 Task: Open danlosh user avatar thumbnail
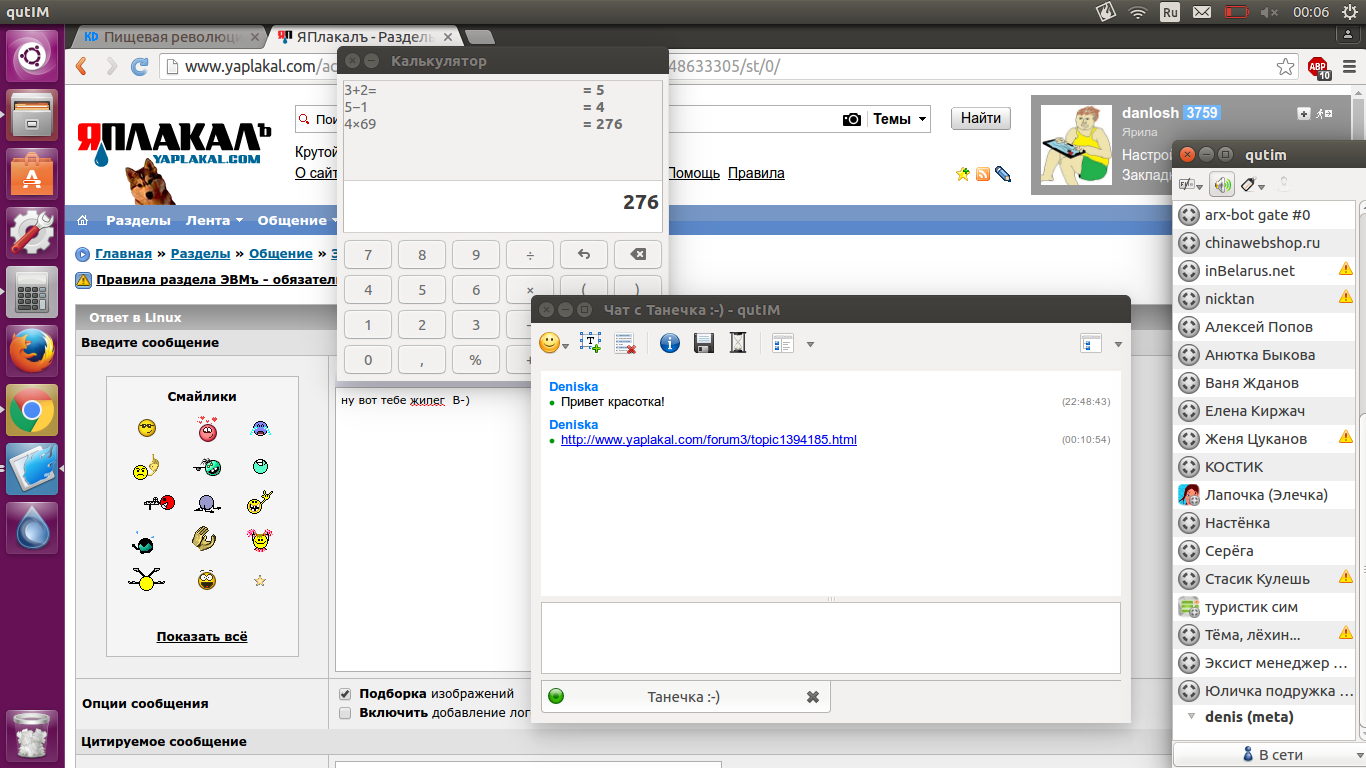(1076, 145)
